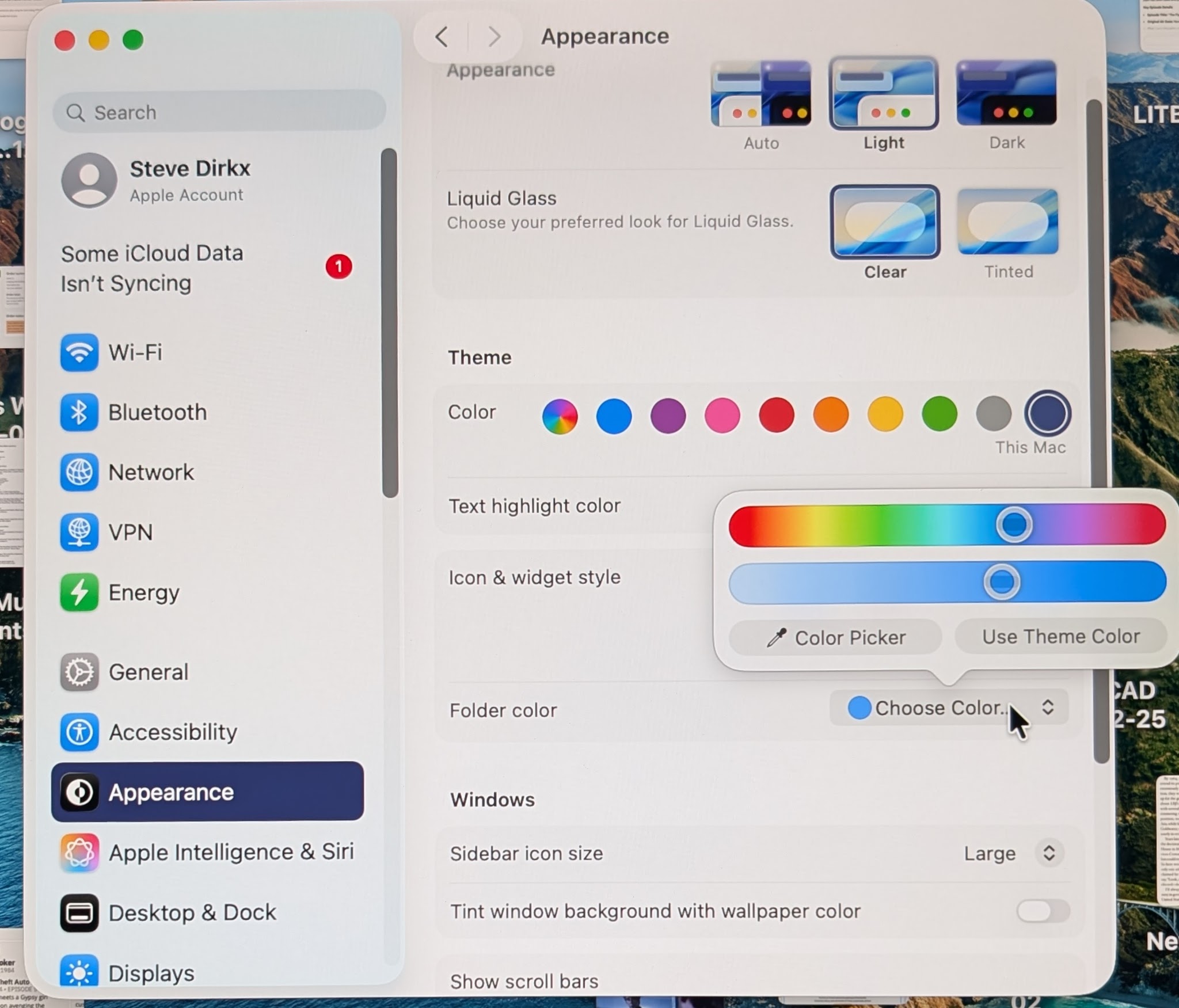Select the pink theme color swatch

(x=722, y=415)
